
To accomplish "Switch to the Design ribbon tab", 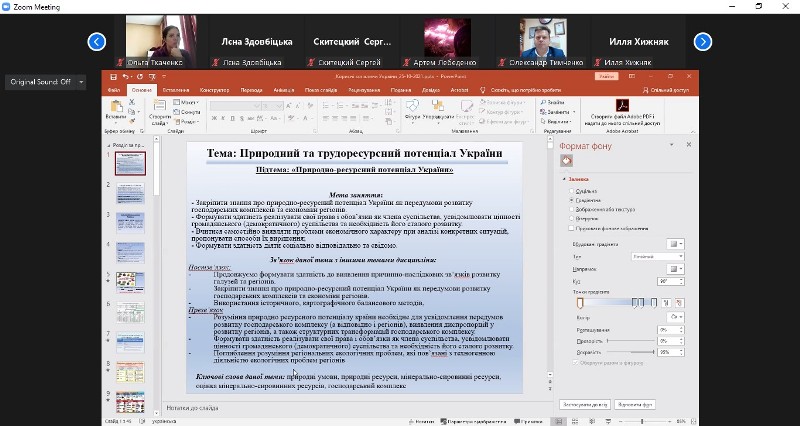I will [214, 90].
